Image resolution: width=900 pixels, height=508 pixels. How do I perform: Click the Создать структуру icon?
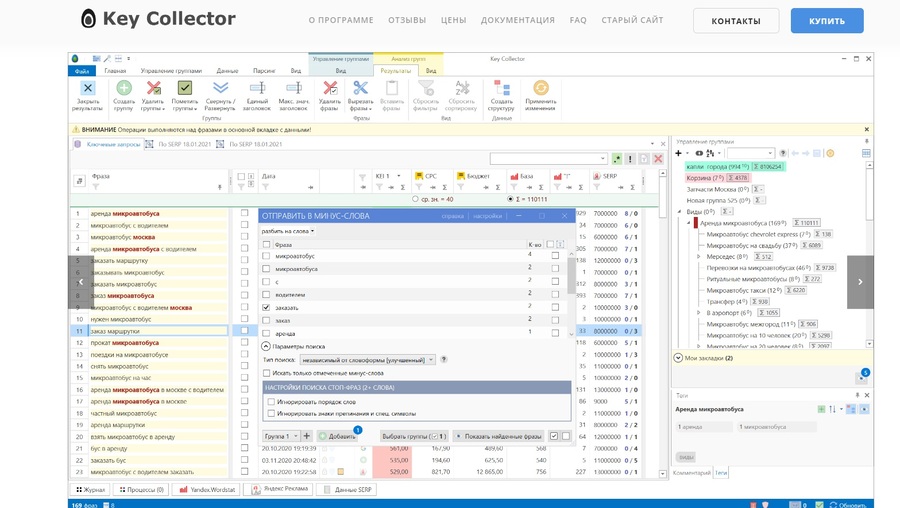click(x=501, y=90)
